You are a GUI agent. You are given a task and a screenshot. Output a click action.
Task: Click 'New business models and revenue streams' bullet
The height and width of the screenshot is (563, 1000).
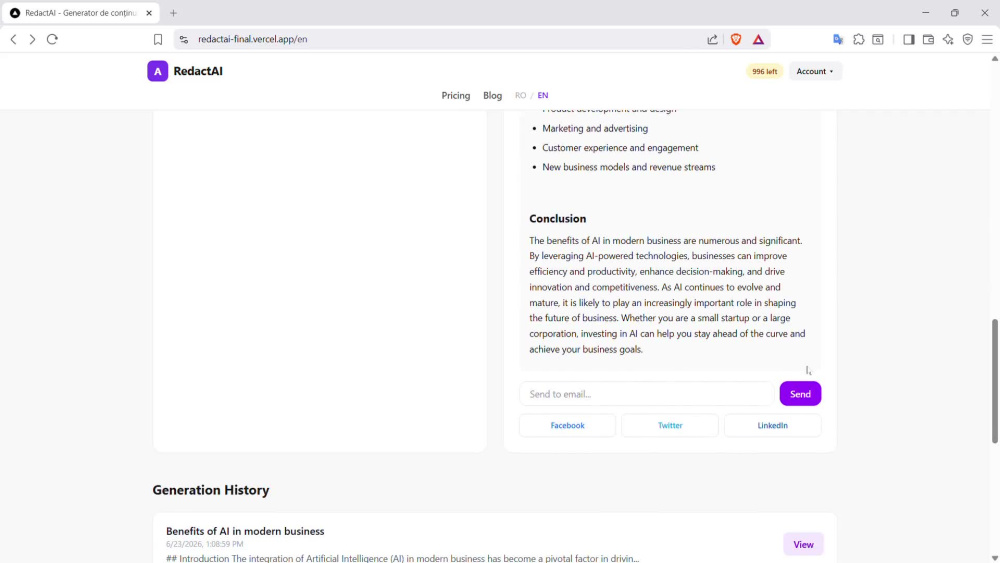pos(628,167)
